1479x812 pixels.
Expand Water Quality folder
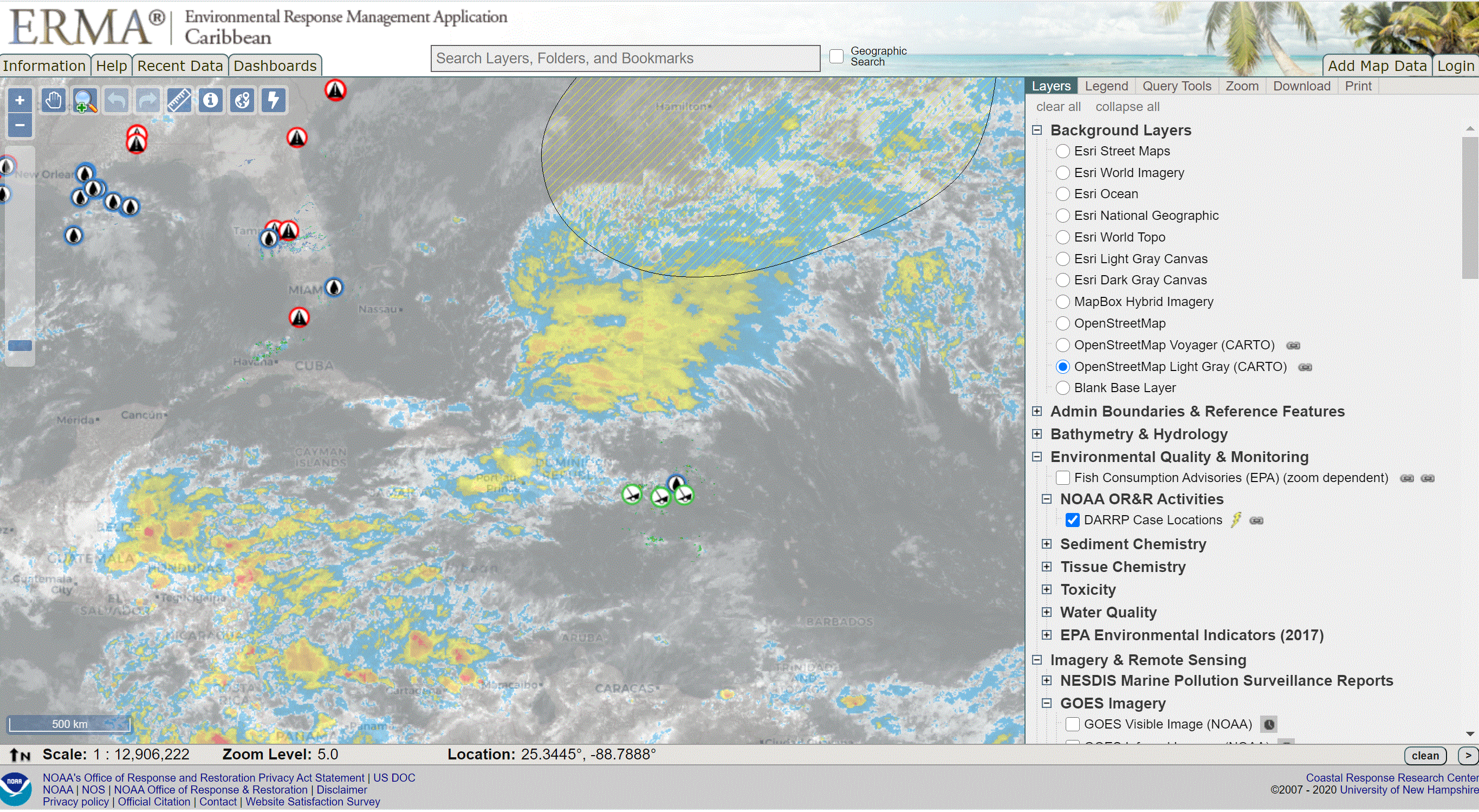tap(1047, 613)
